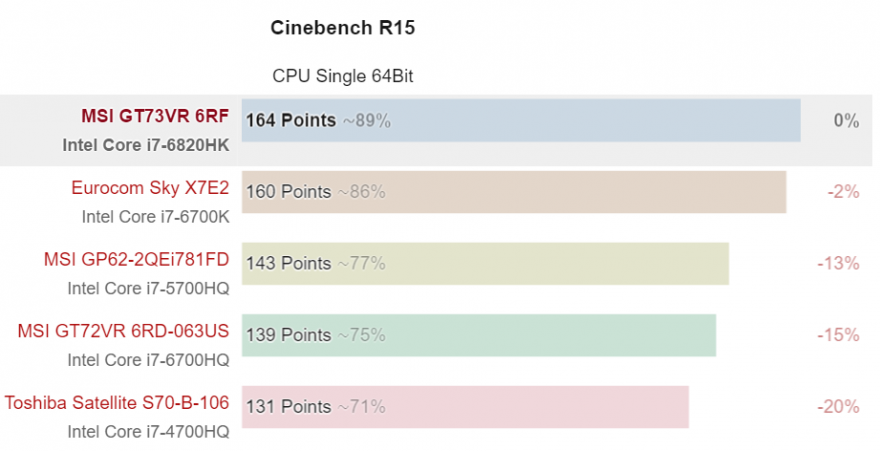The height and width of the screenshot is (451, 880).
Task: Select the Intel Core i7-6700K label
Action: click(155, 216)
